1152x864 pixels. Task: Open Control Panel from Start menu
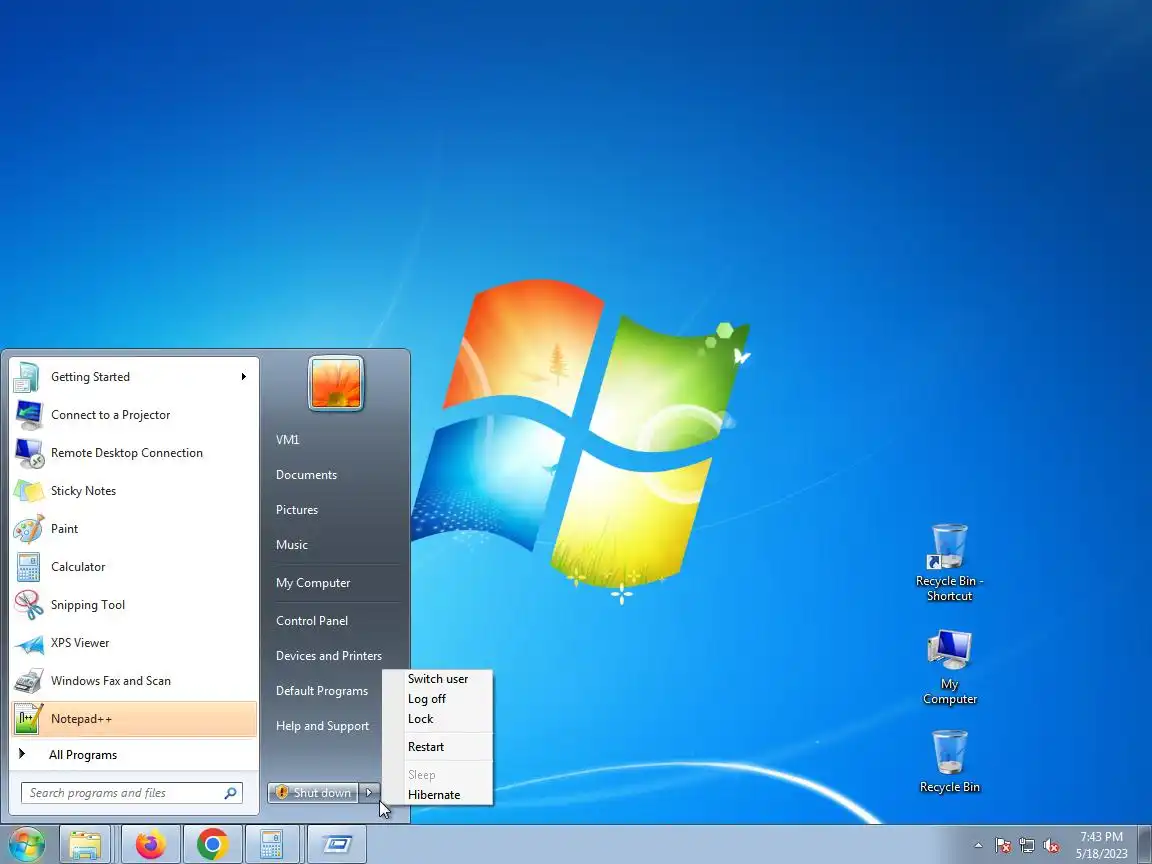(x=312, y=621)
